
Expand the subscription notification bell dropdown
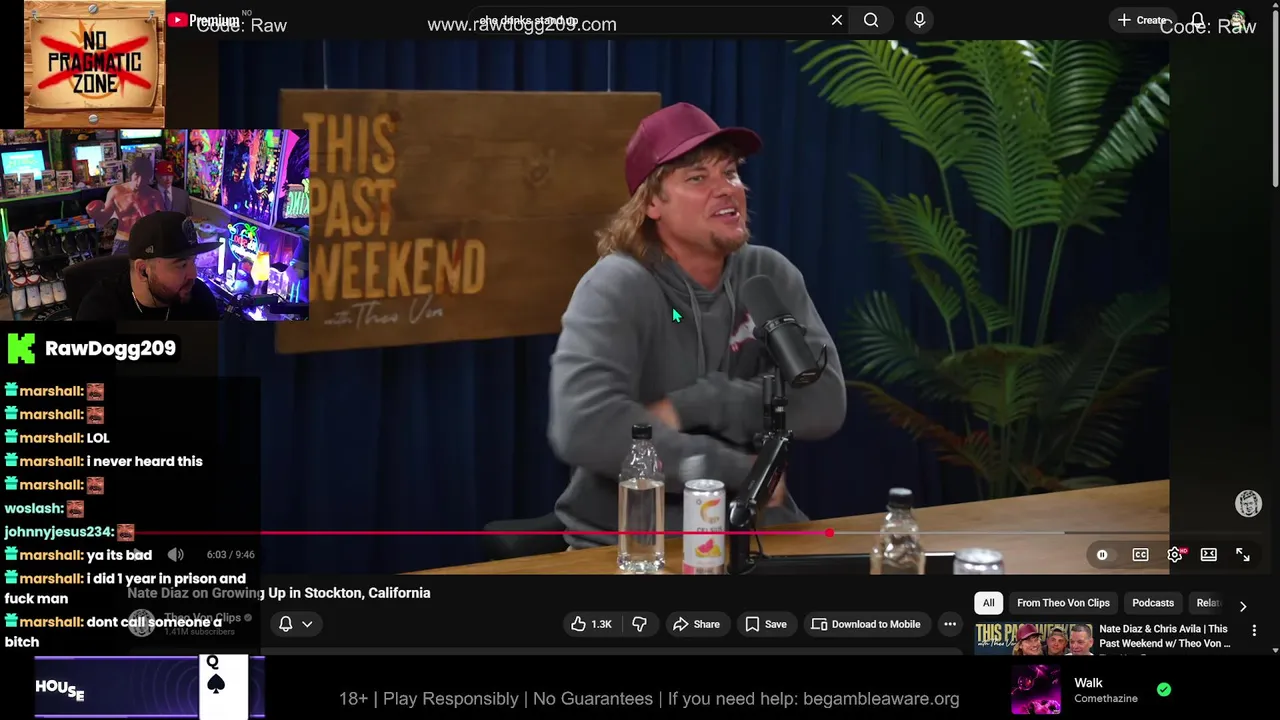(x=296, y=624)
